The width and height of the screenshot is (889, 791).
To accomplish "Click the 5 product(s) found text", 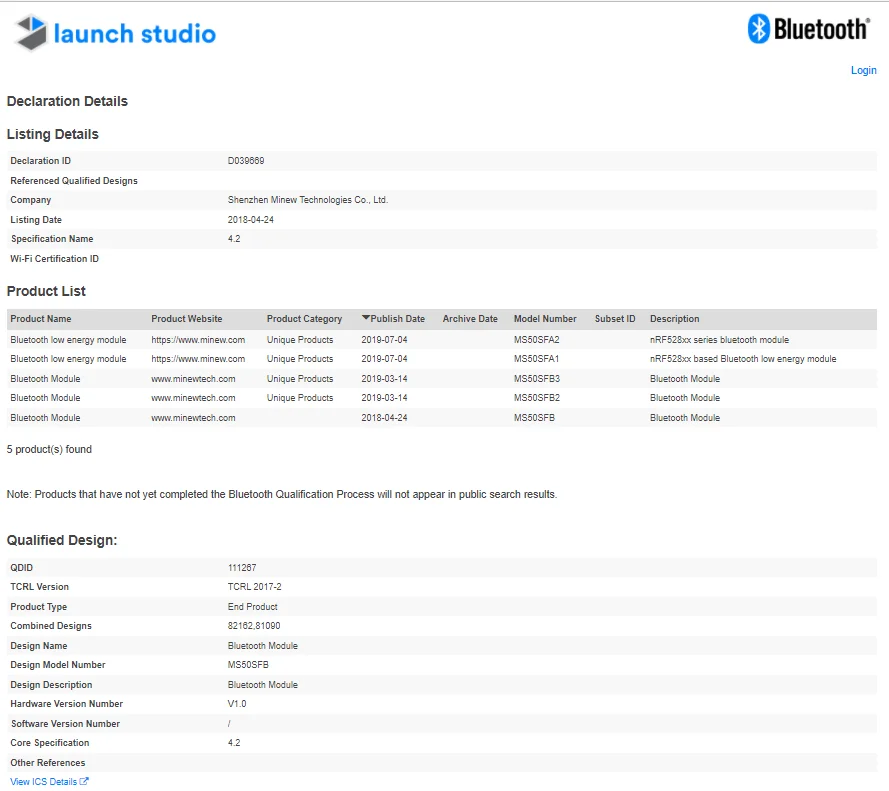I will (49, 450).
